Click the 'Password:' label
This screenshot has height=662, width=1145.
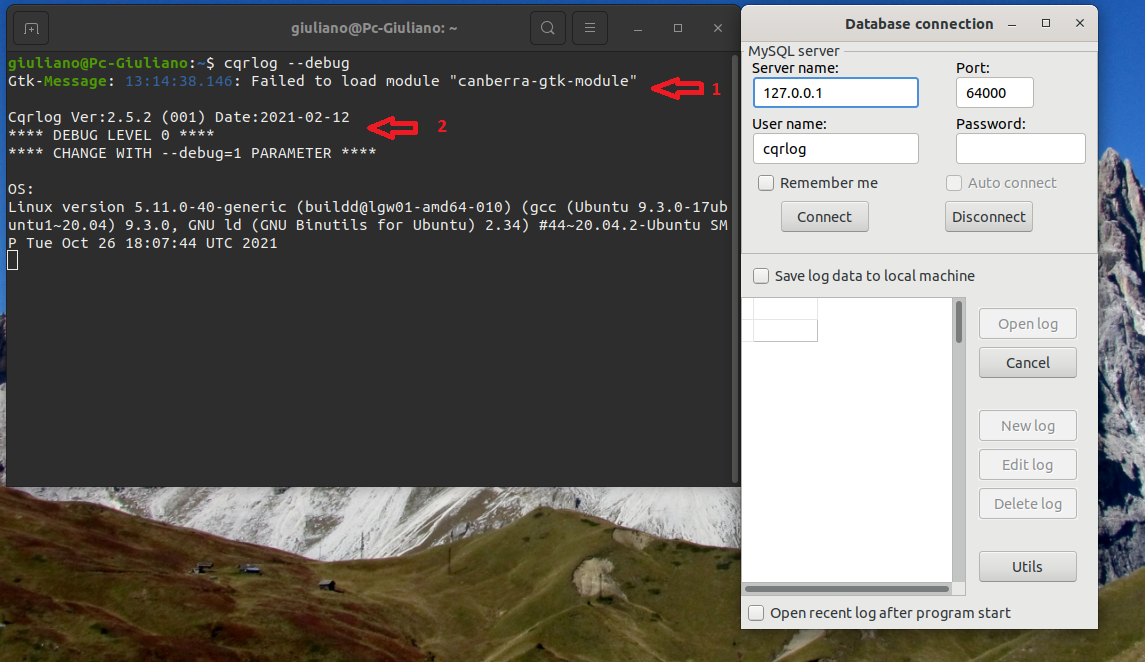990,124
